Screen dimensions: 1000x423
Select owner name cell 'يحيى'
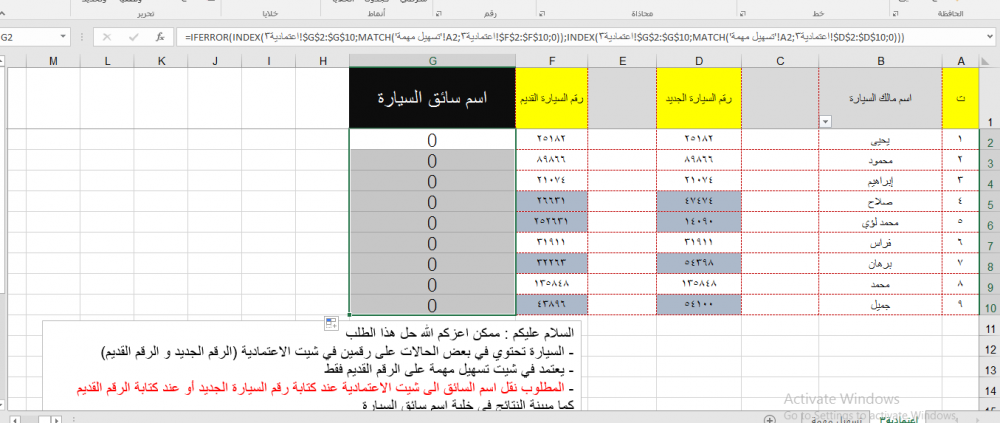[881, 138]
